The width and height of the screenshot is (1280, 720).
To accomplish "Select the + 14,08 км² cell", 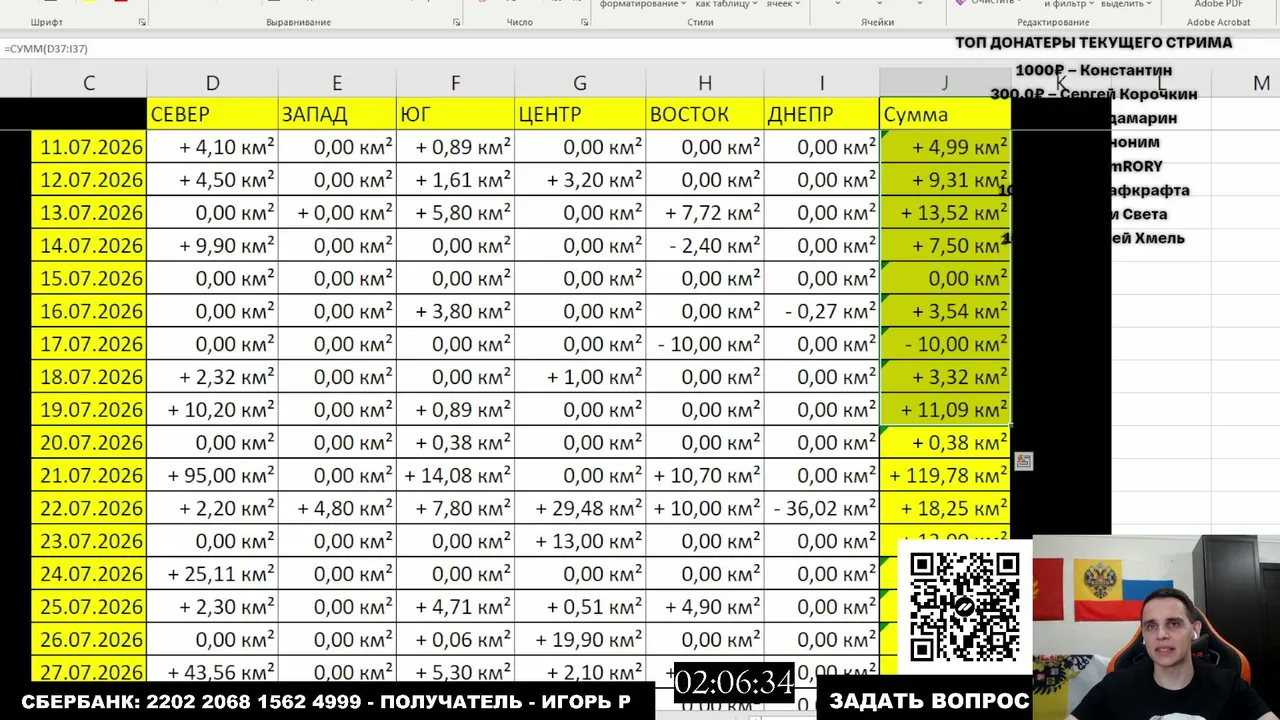I will click(455, 476).
